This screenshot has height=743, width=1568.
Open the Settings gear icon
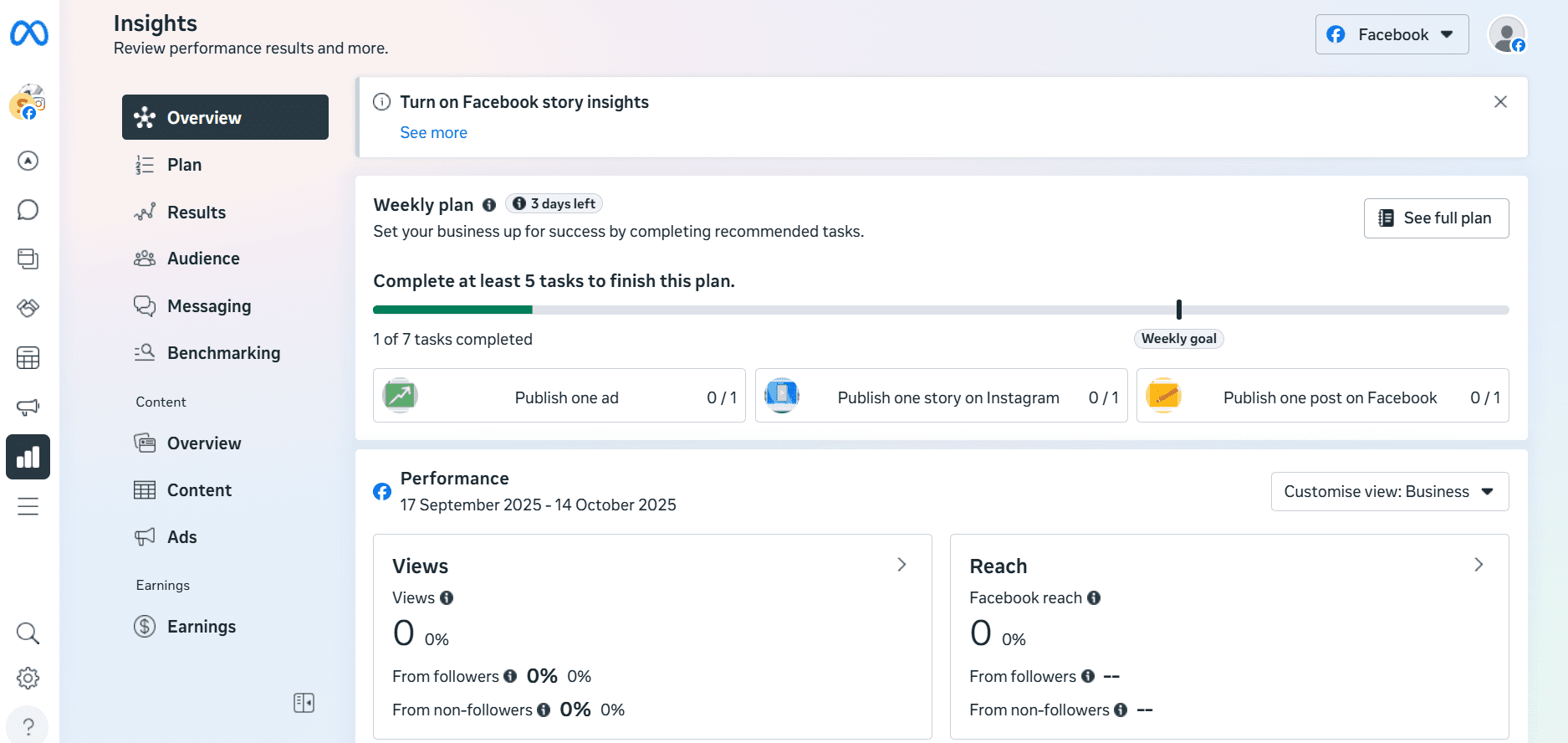[x=28, y=679]
